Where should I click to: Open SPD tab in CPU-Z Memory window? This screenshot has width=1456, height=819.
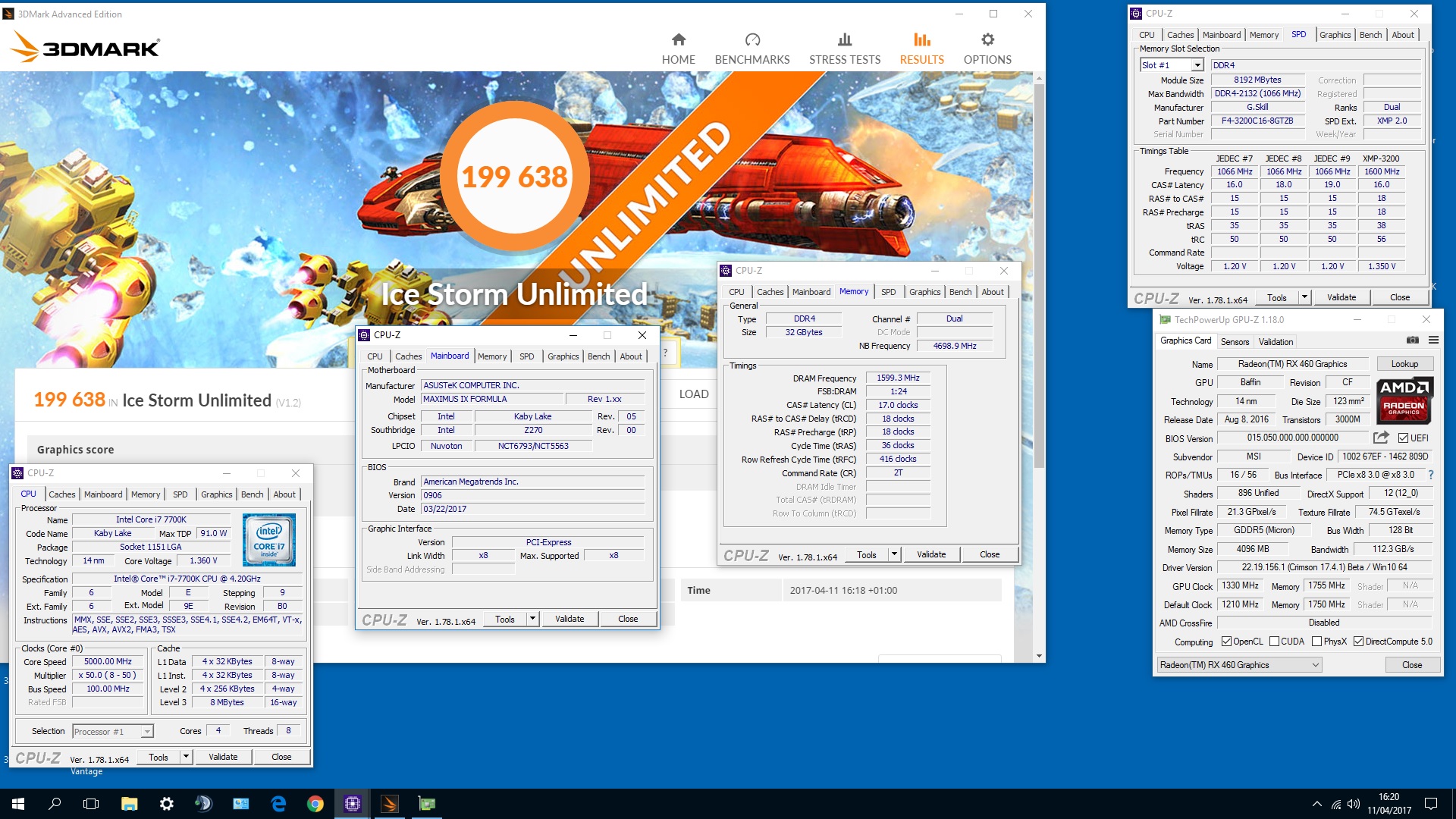click(888, 292)
